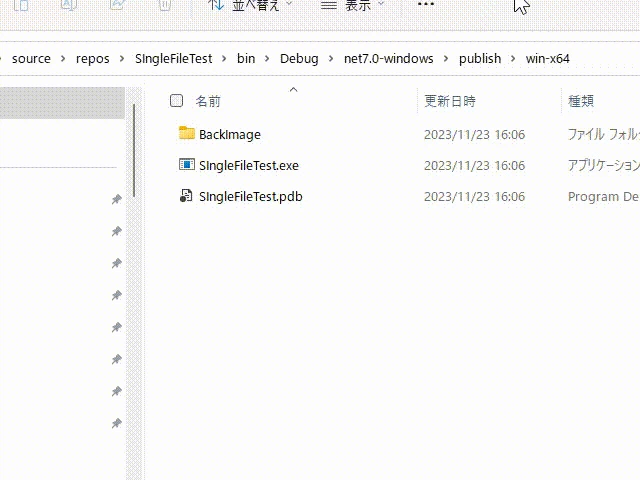
Task: Select the win-x64 breadcrumb segment
Action: (547, 59)
